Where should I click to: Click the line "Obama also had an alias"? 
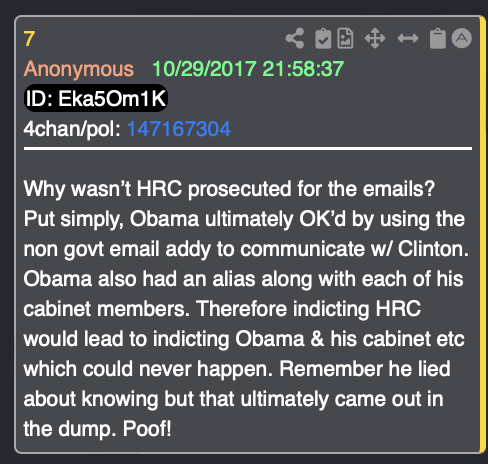click(243, 279)
